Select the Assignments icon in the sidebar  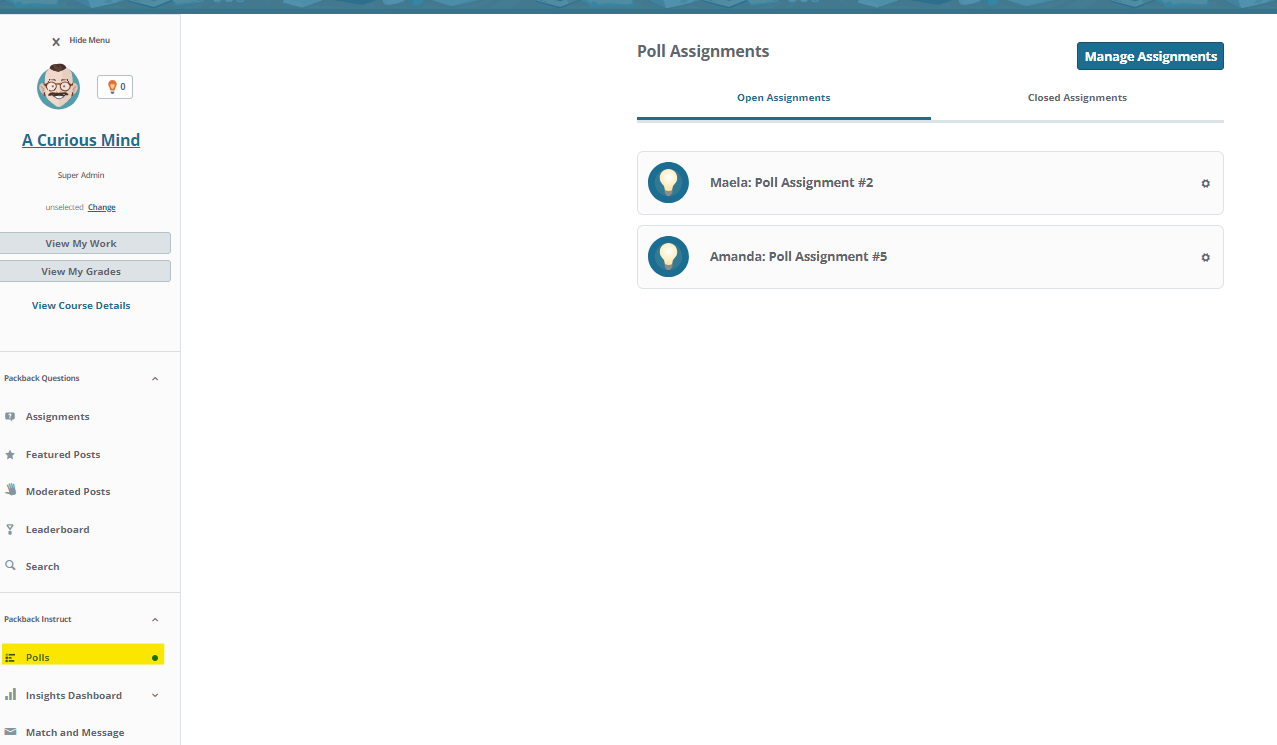[10, 416]
